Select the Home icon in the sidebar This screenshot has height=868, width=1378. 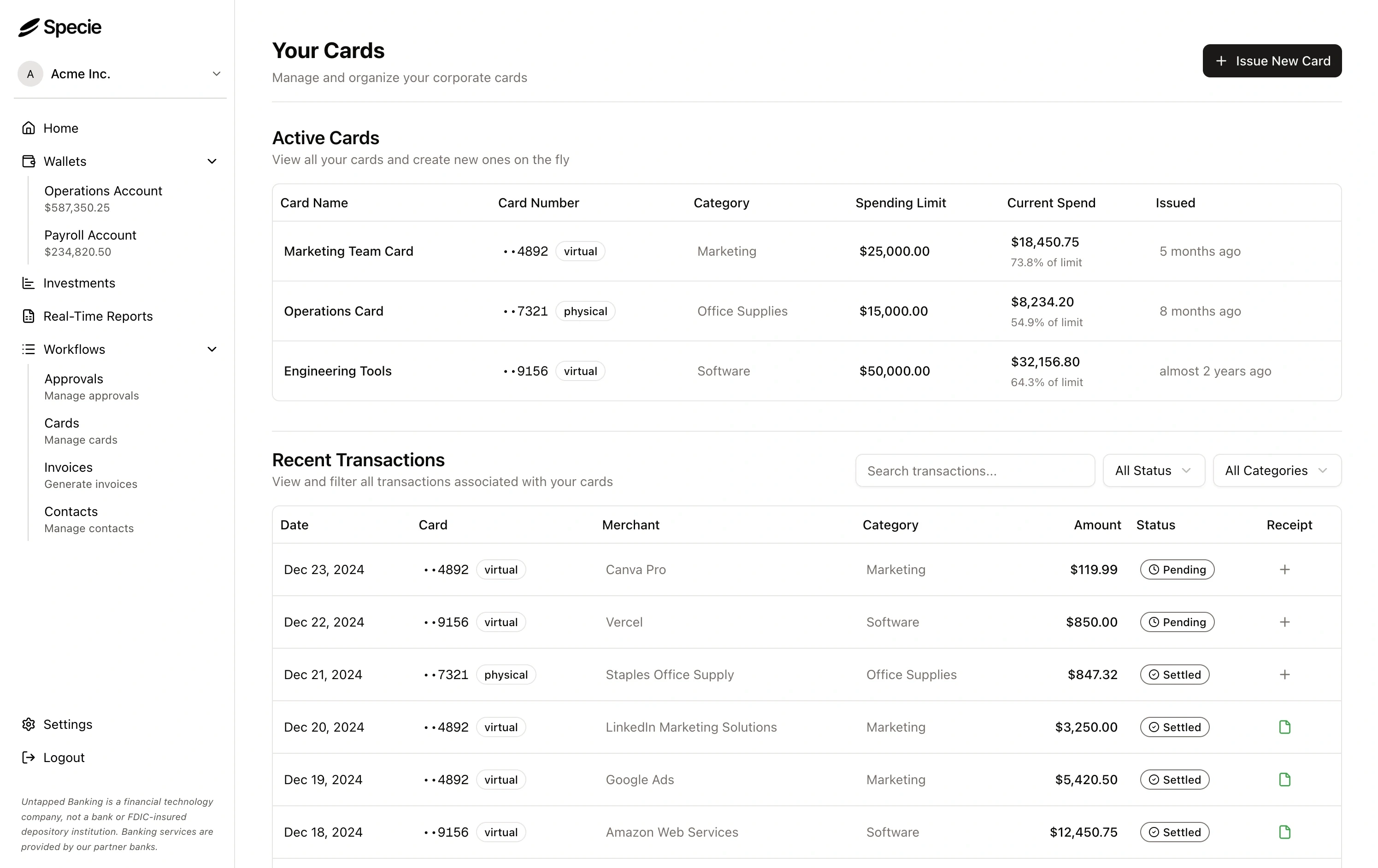point(29,128)
